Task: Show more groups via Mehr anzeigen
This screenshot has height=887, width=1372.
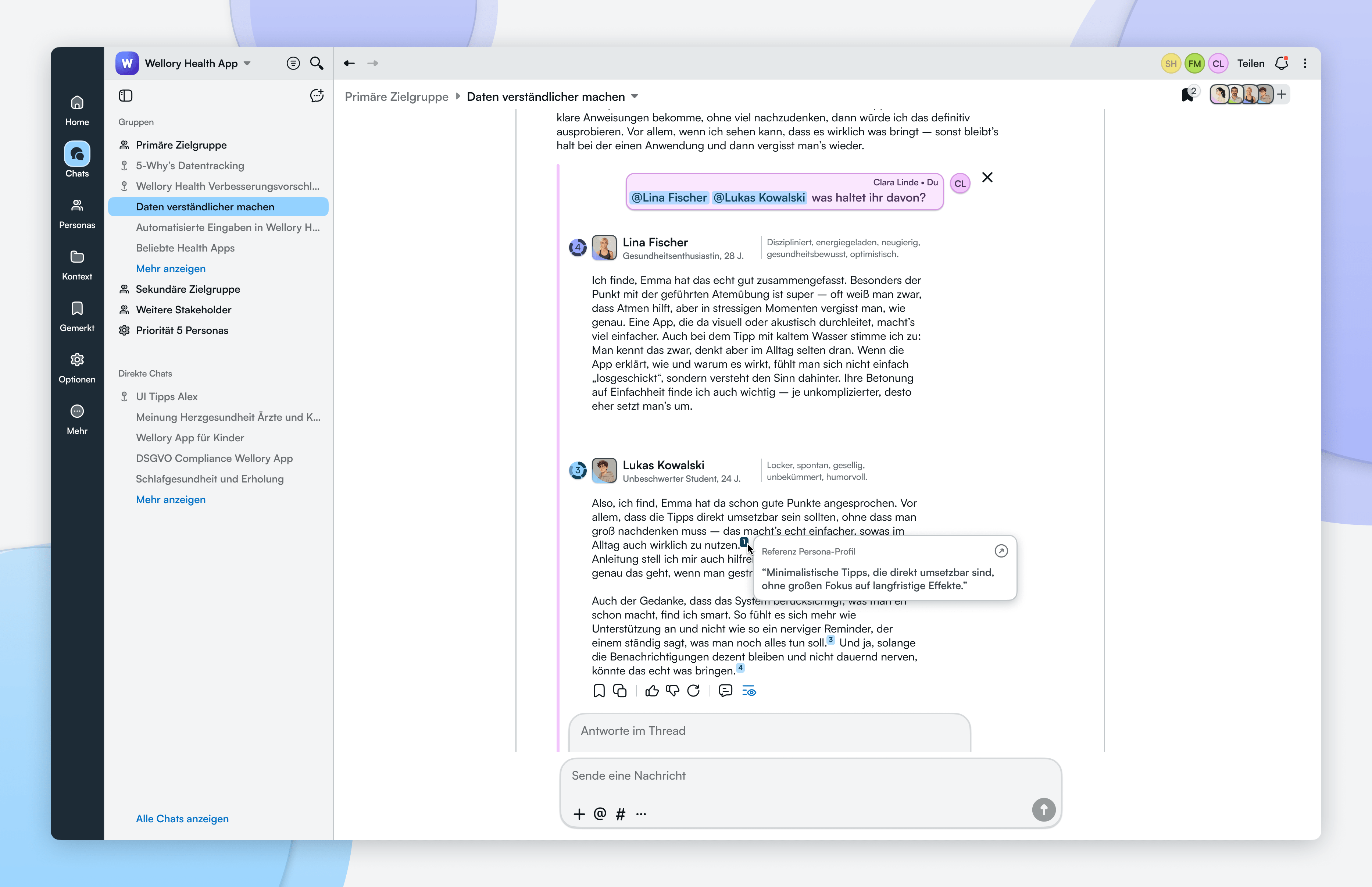Action: pyautogui.click(x=171, y=268)
